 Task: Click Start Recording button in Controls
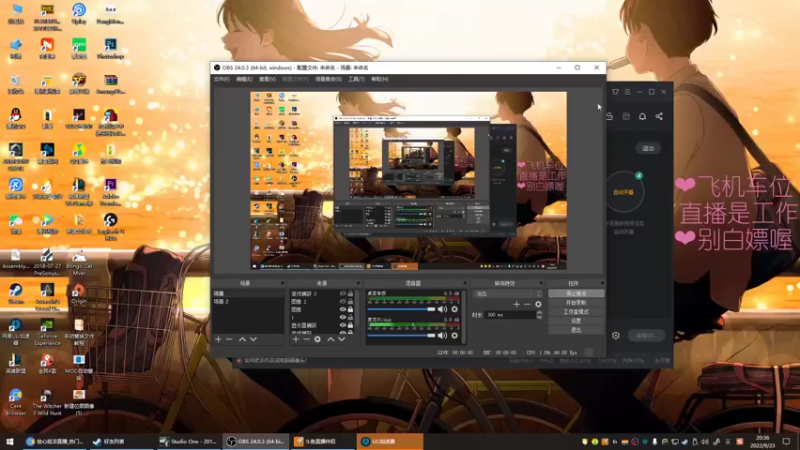point(576,303)
